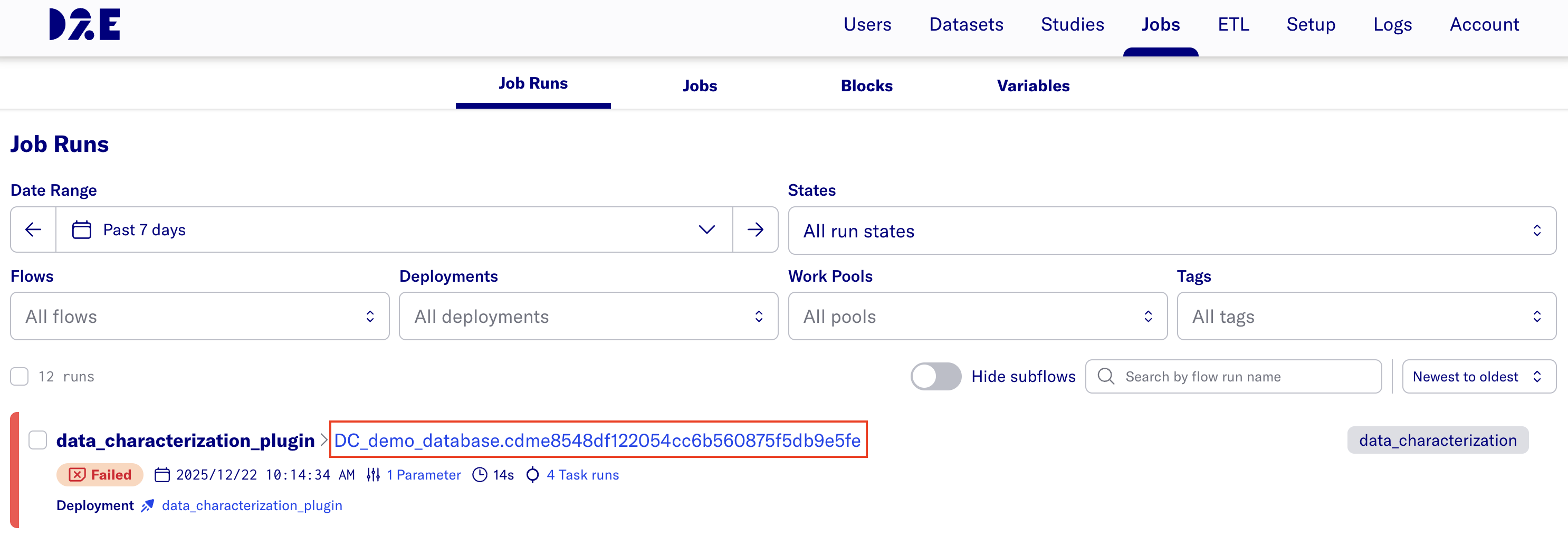Switch to the Blocks tab

[866, 86]
